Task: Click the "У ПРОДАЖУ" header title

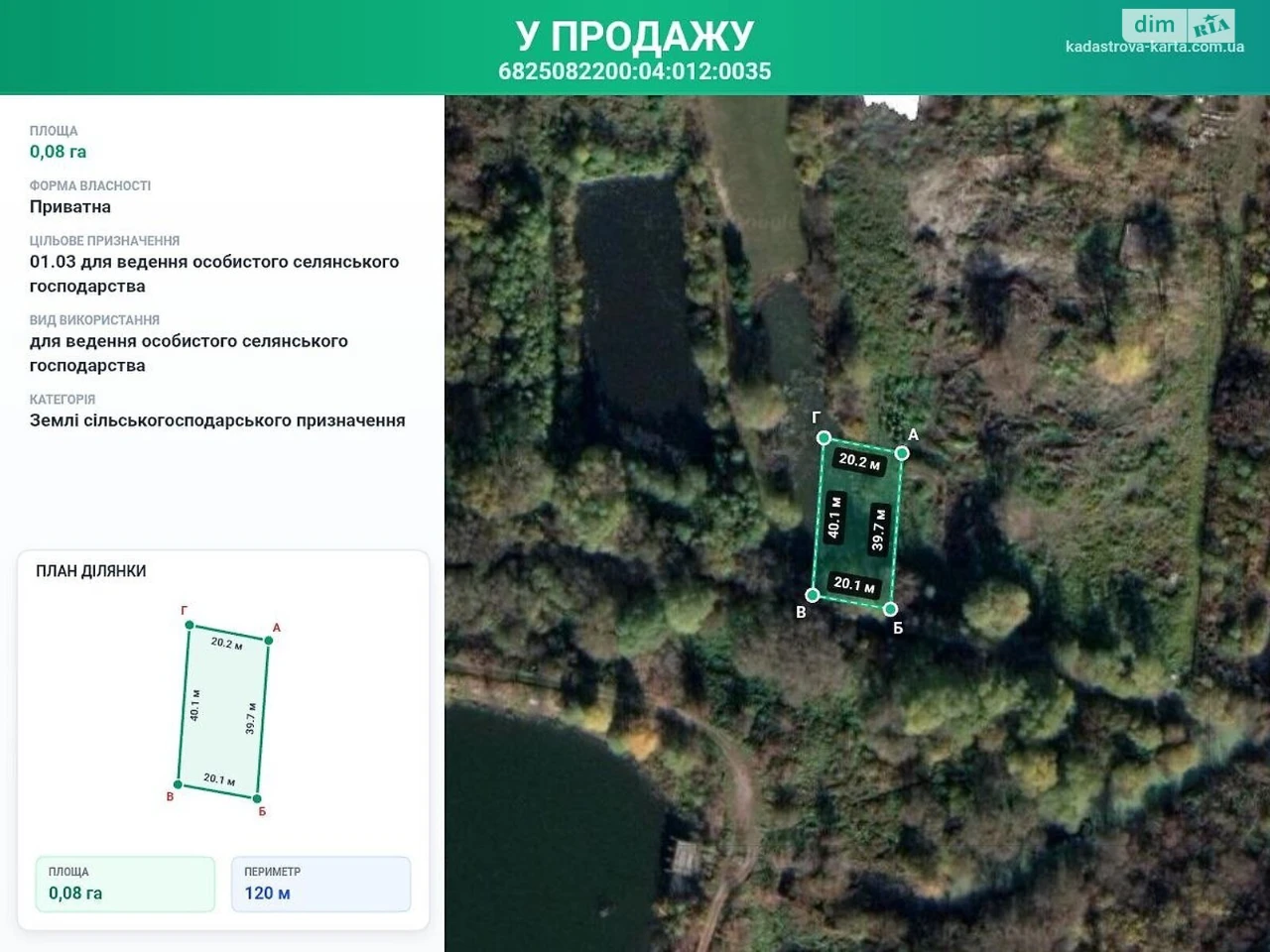Action: click(635, 36)
